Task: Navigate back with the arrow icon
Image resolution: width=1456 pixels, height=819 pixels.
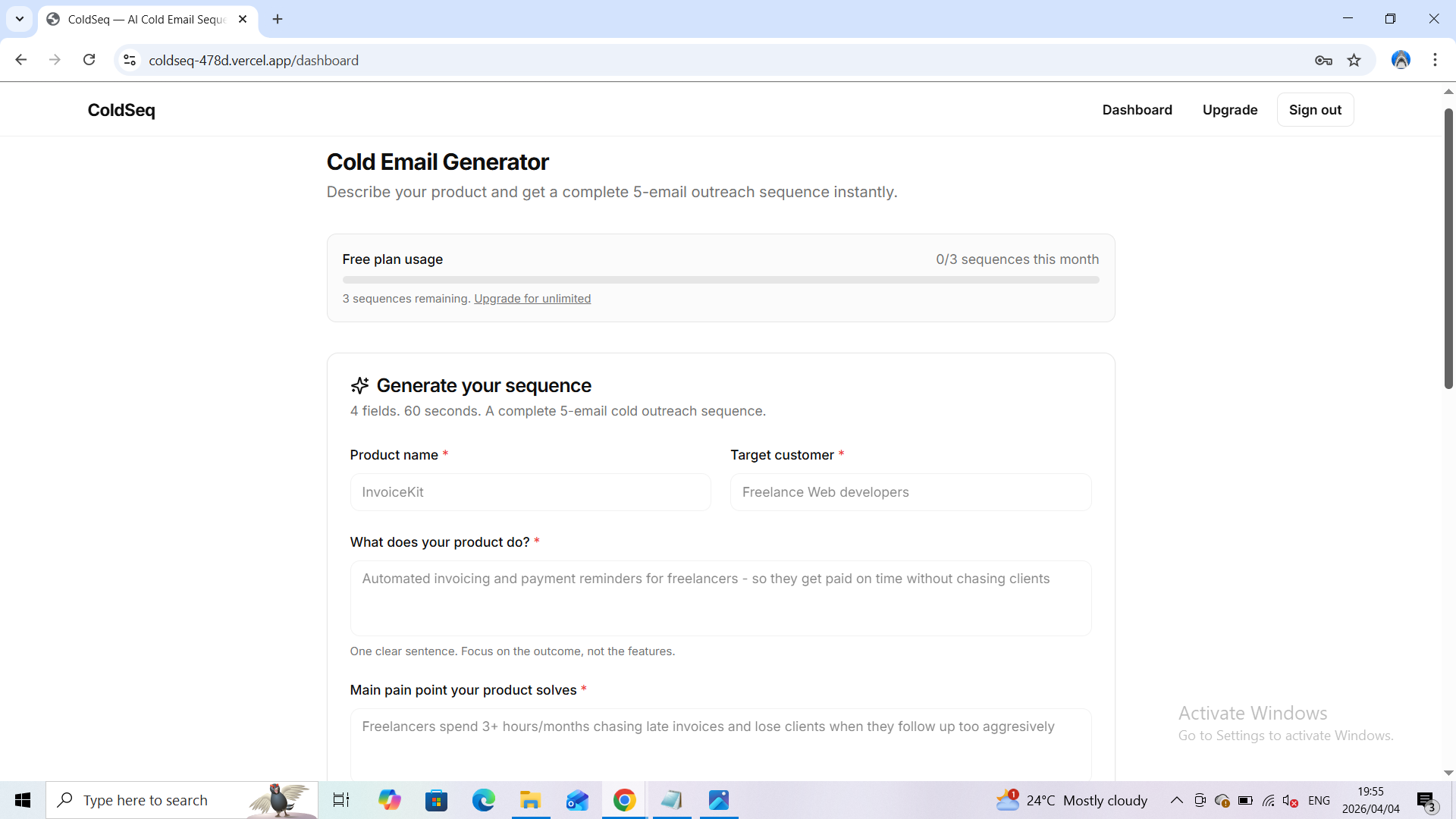Action: (20, 59)
